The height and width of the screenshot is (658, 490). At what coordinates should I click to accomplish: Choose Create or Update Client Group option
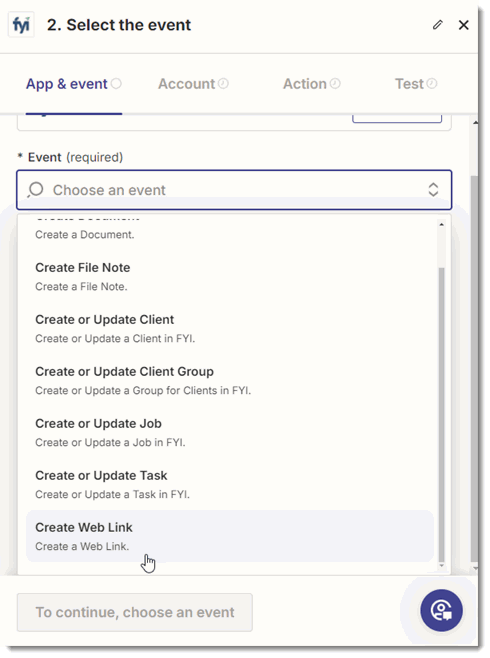(230, 381)
